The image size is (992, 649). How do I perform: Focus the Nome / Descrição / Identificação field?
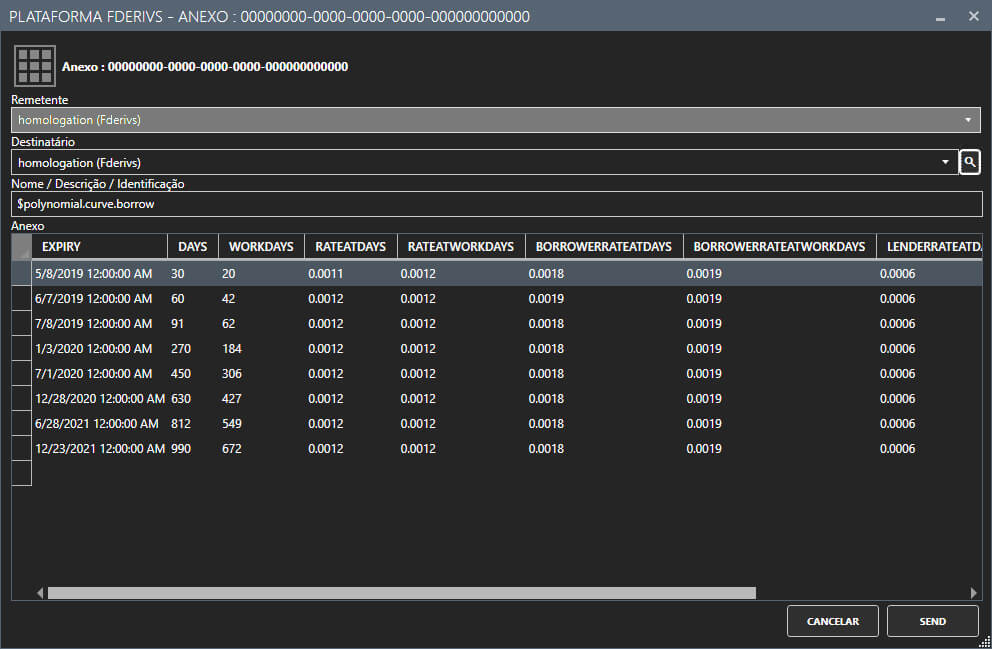pos(496,203)
